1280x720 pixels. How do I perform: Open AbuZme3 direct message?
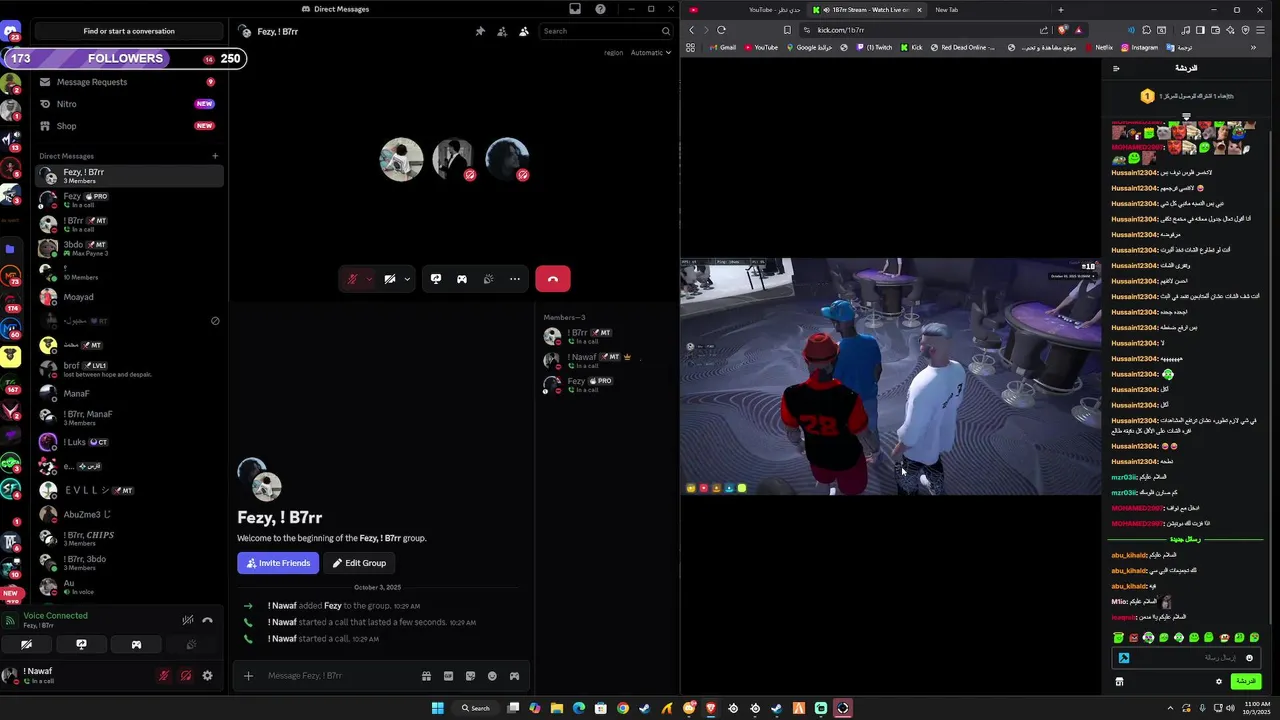point(128,514)
